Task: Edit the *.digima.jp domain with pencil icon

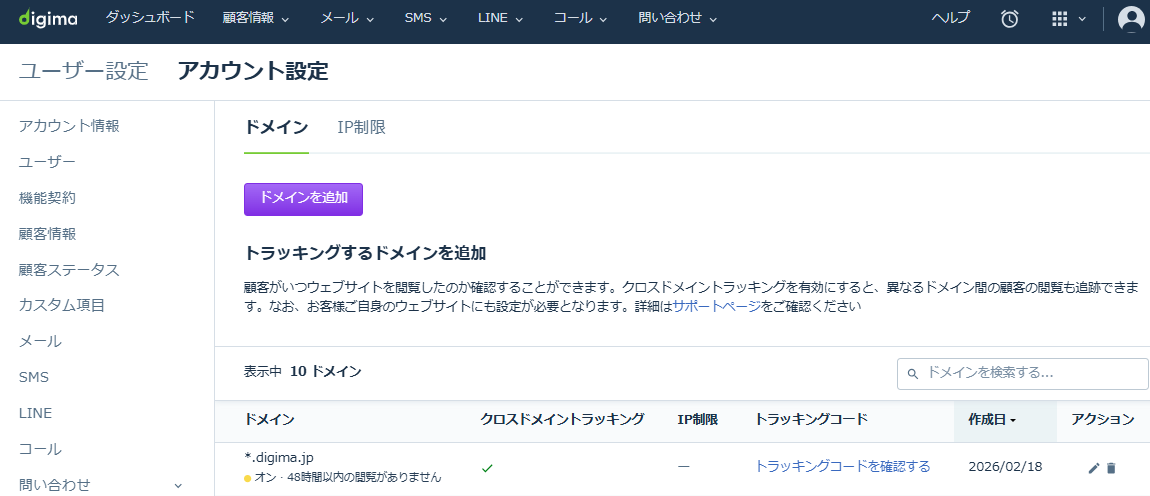Action: 1094,468
